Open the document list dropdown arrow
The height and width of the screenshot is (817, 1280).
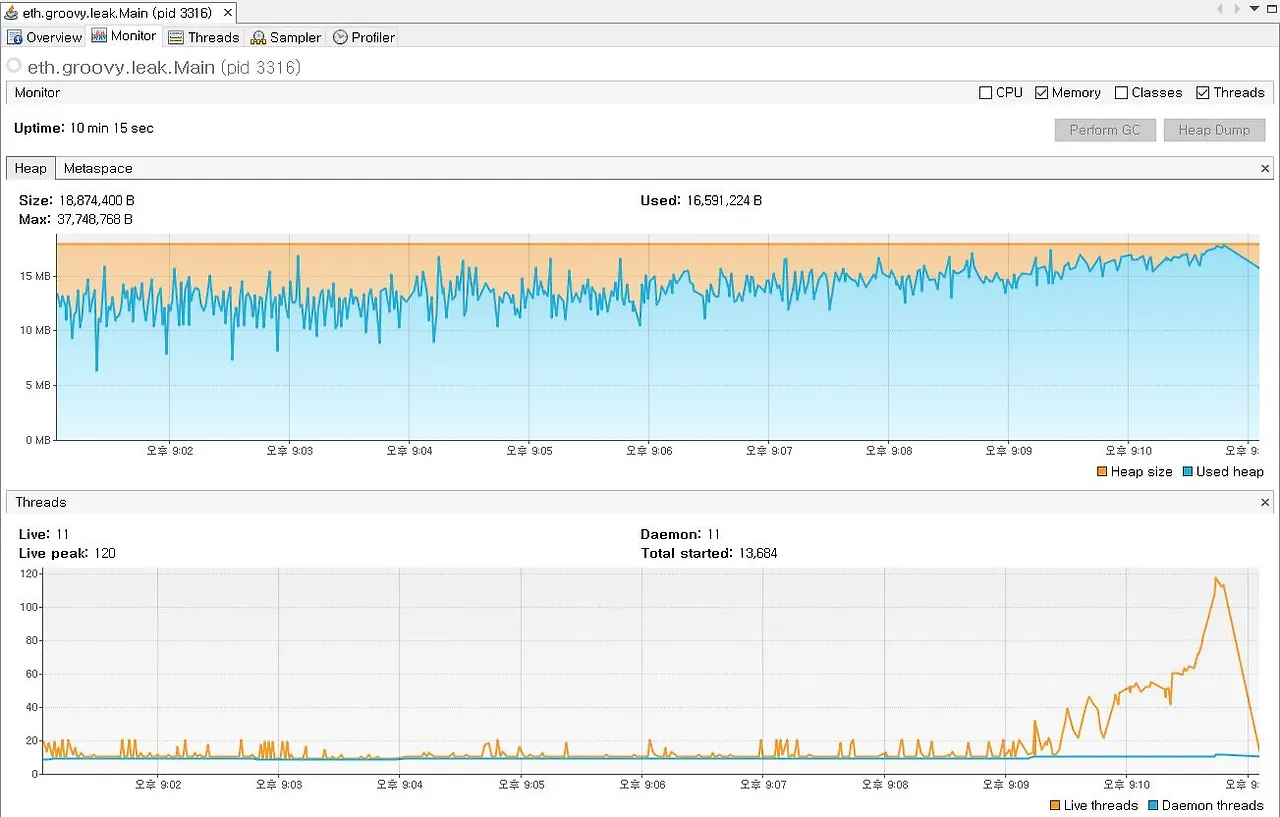coord(1255,9)
